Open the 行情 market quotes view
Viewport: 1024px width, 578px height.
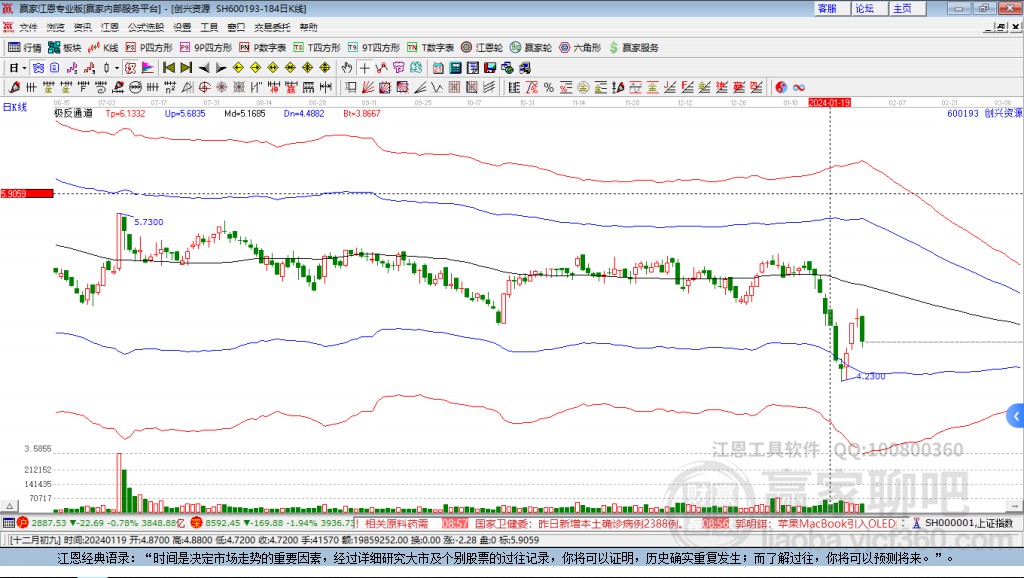click(x=24, y=48)
